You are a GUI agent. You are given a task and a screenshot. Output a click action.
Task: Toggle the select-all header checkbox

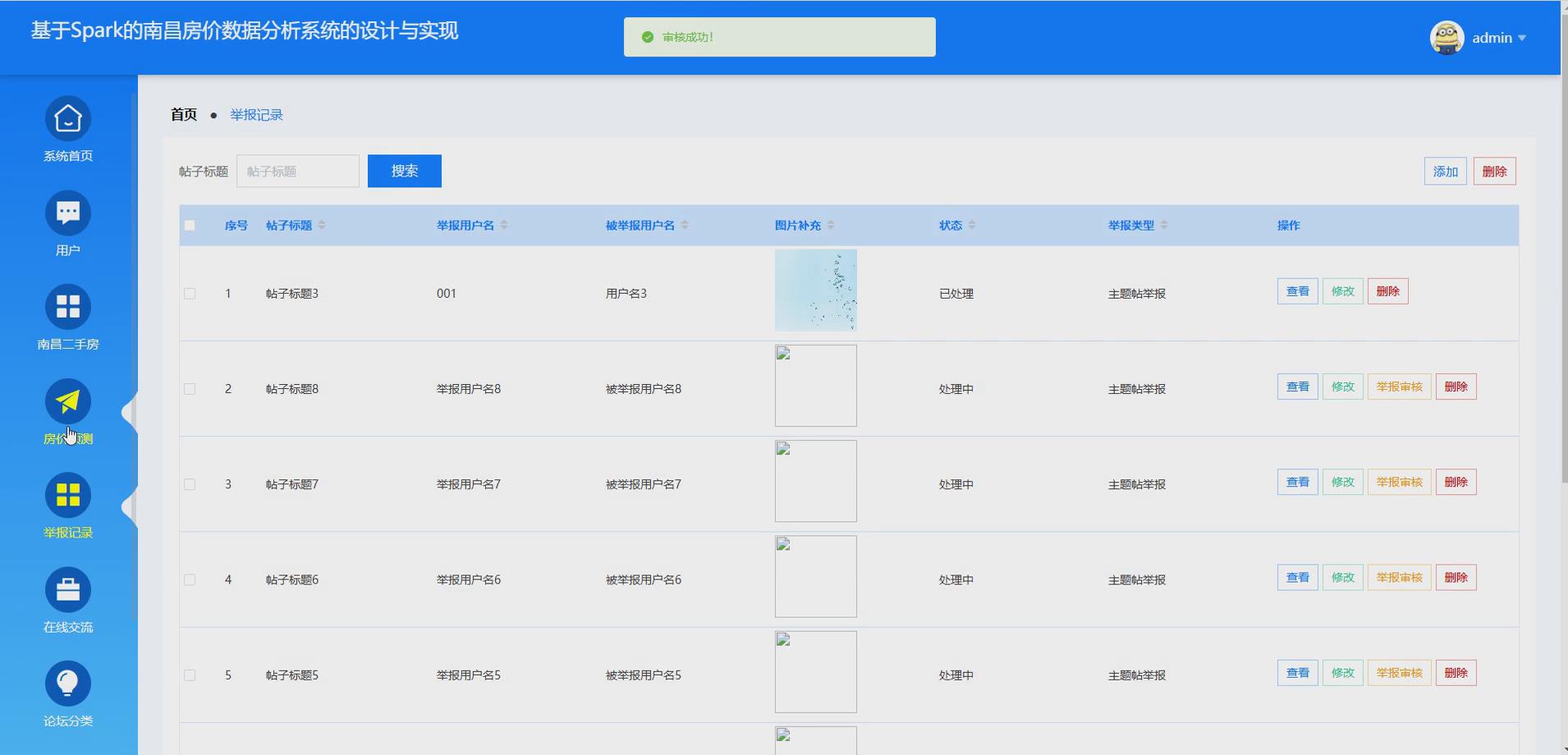(x=190, y=225)
